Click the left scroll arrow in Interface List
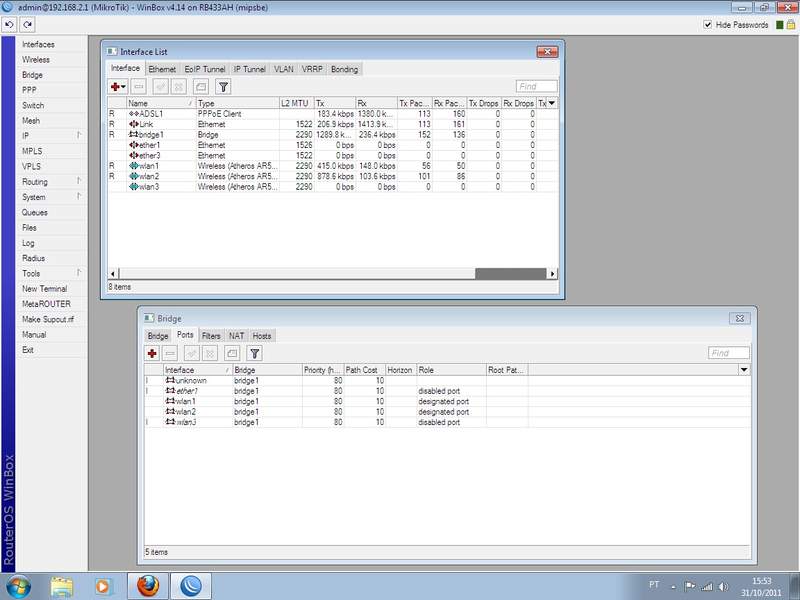The height and width of the screenshot is (600, 800). [x=113, y=273]
